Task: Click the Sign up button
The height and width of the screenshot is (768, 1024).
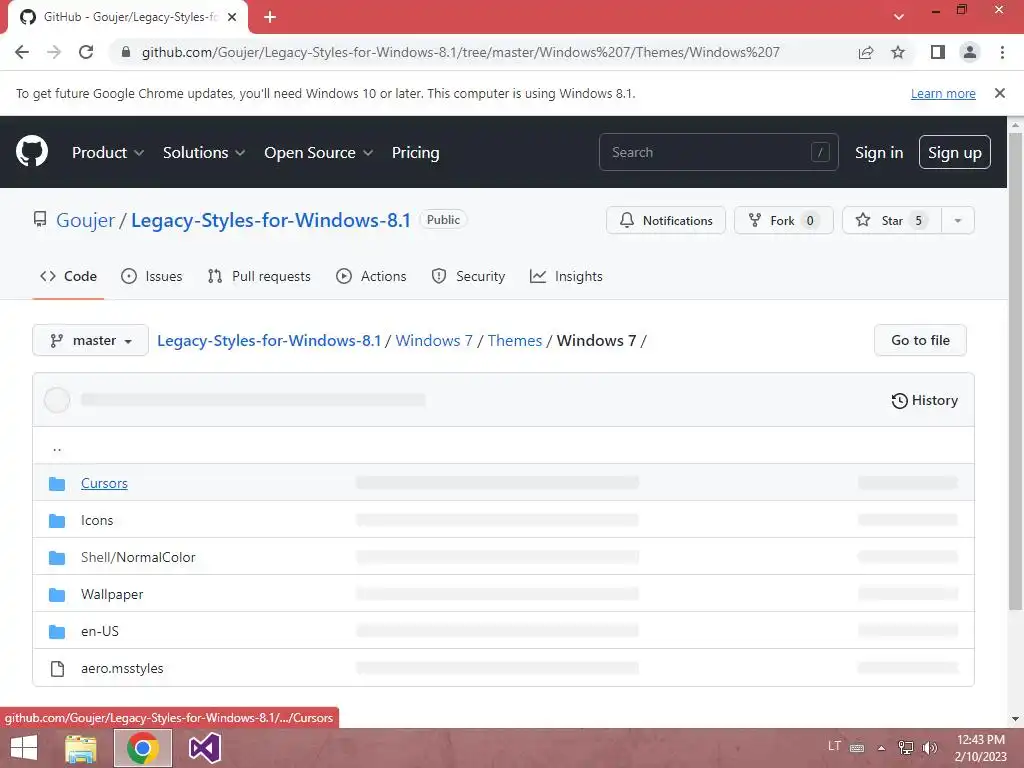Action: (x=955, y=152)
